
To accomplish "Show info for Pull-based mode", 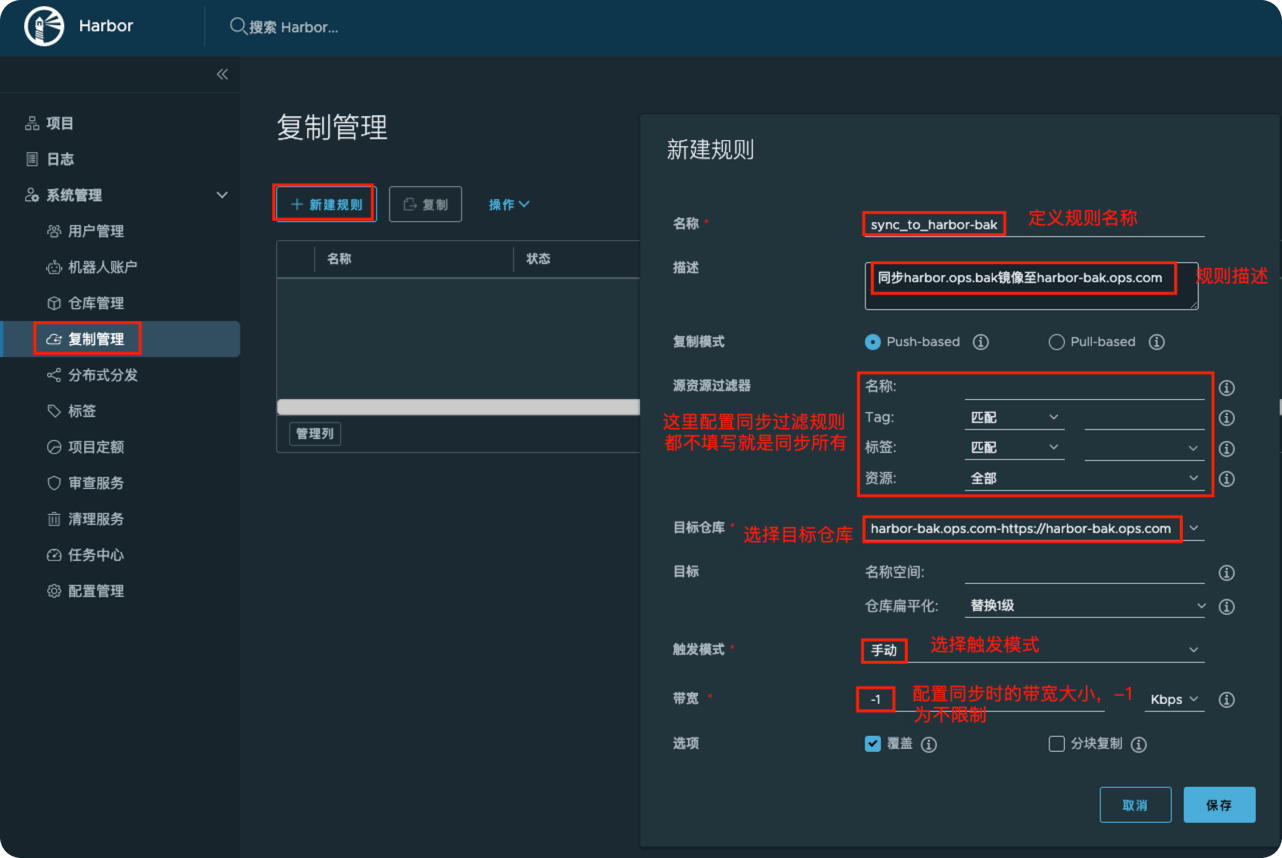I will pos(1157,342).
